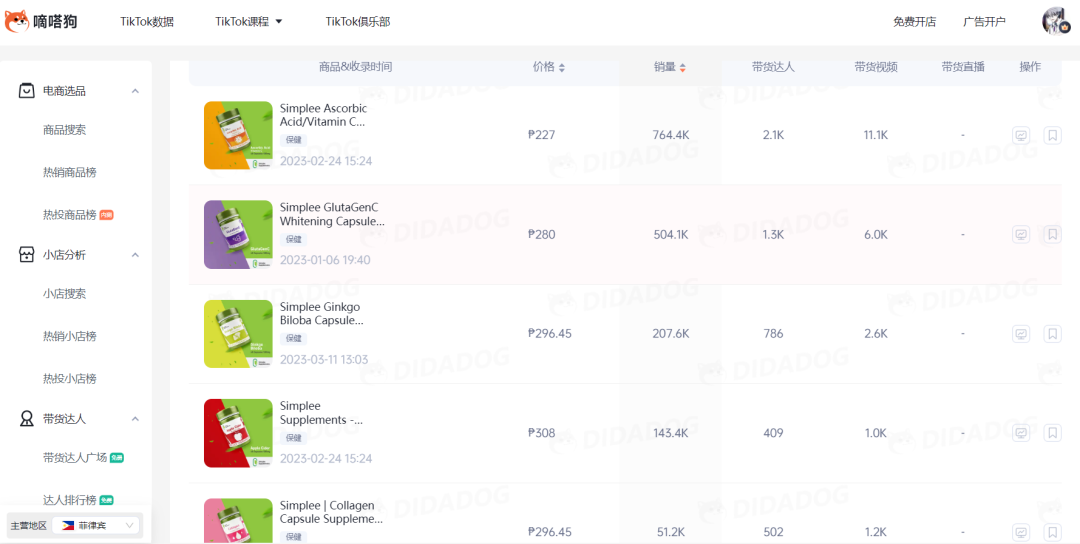Open Simplee Supplements product title

coord(322,412)
